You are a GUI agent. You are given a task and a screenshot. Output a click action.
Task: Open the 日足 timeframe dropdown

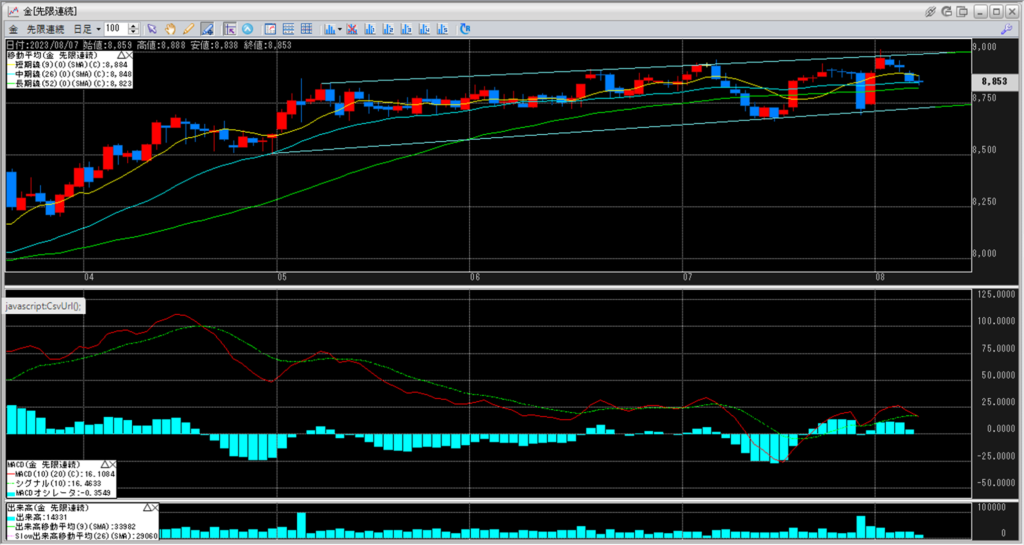(x=85, y=29)
